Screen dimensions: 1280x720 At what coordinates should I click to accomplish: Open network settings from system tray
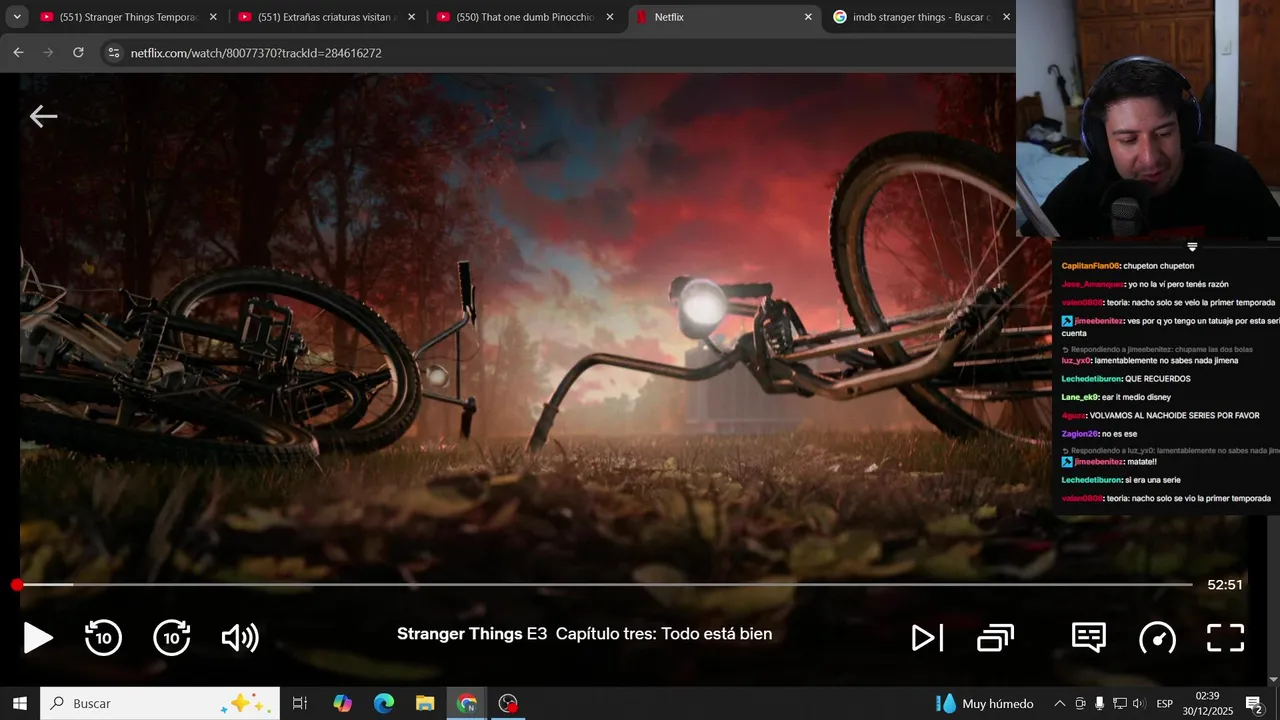coord(1120,704)
